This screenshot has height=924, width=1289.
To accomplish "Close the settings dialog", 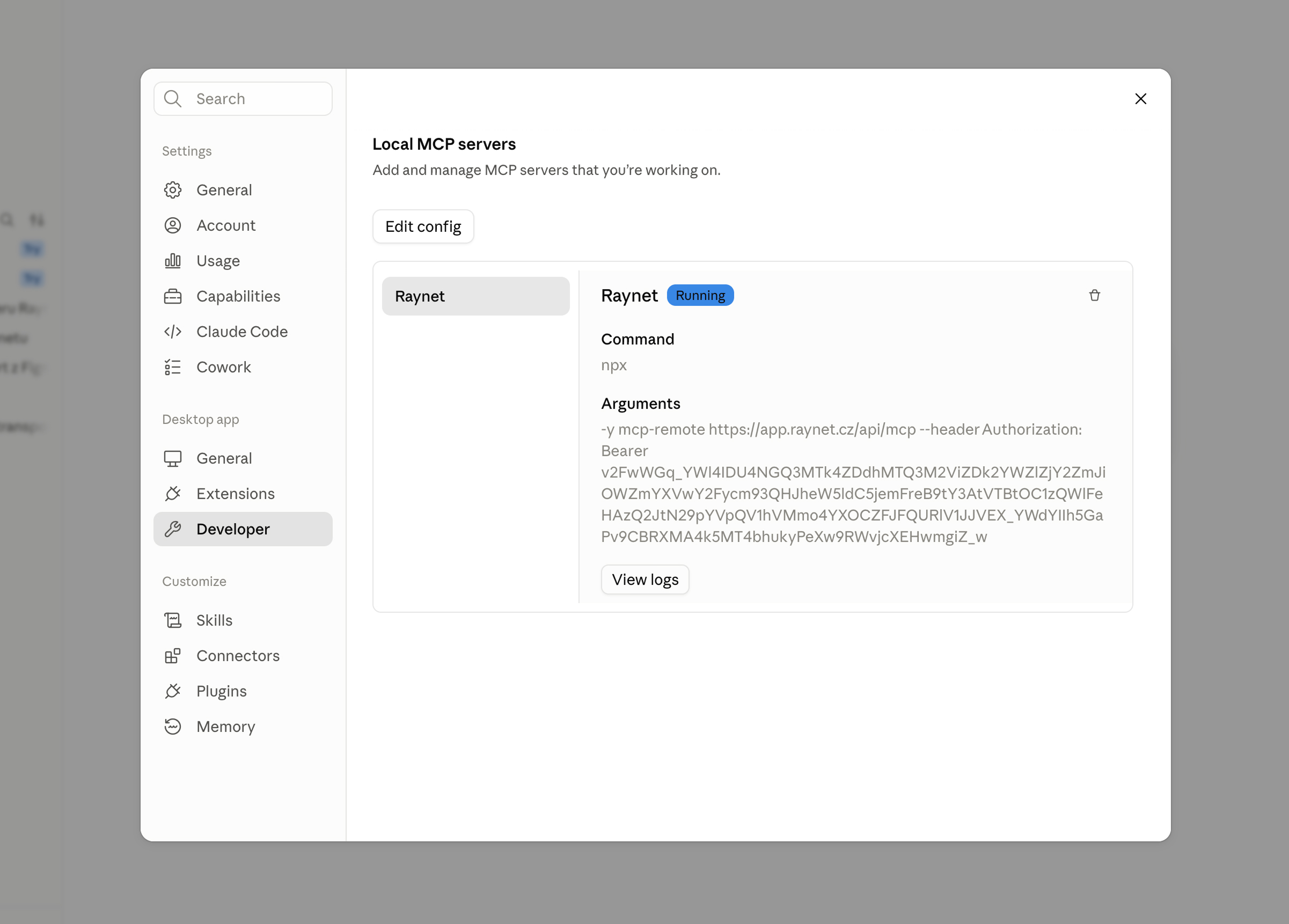I will tap(1140, 99).
